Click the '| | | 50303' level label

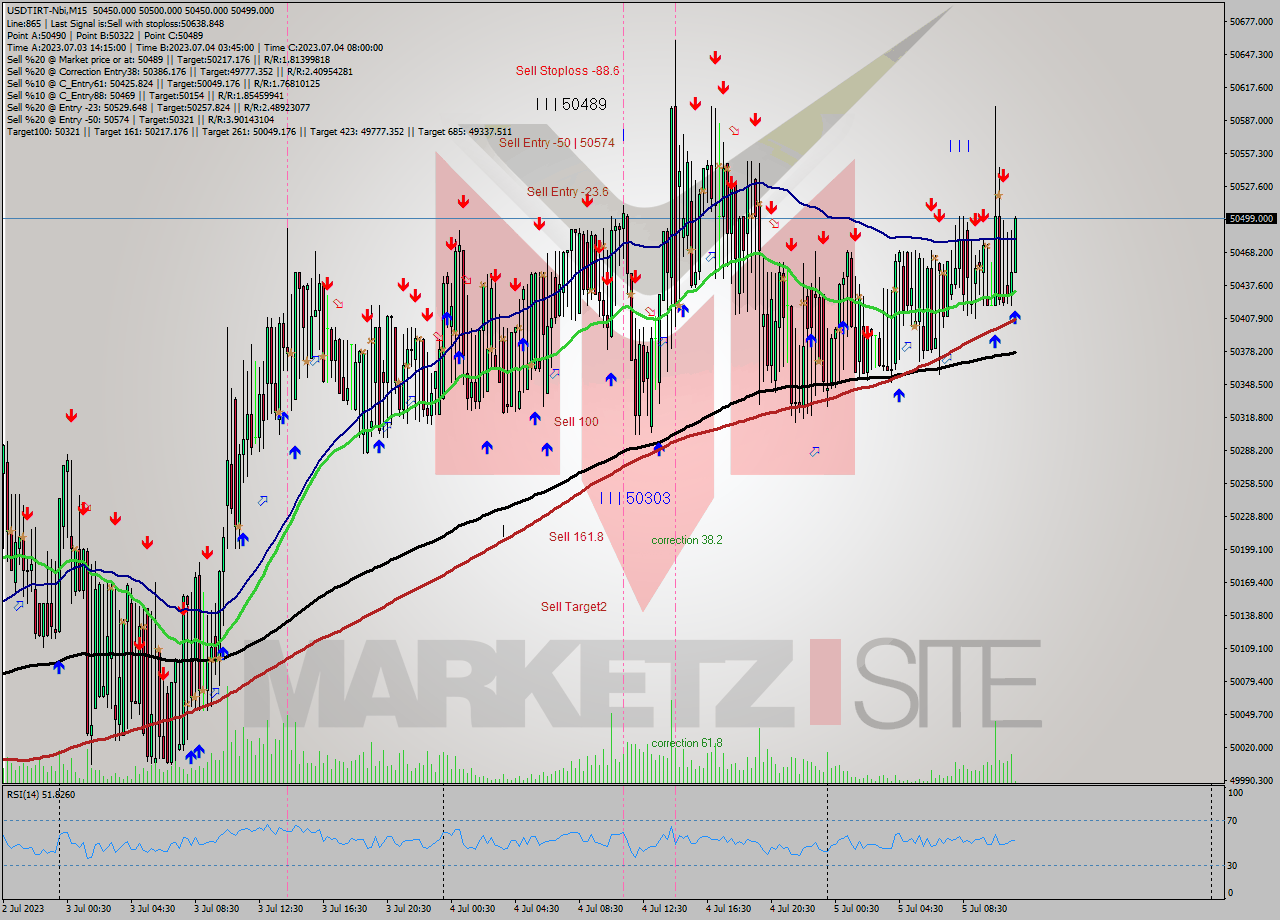click(635, 498)
